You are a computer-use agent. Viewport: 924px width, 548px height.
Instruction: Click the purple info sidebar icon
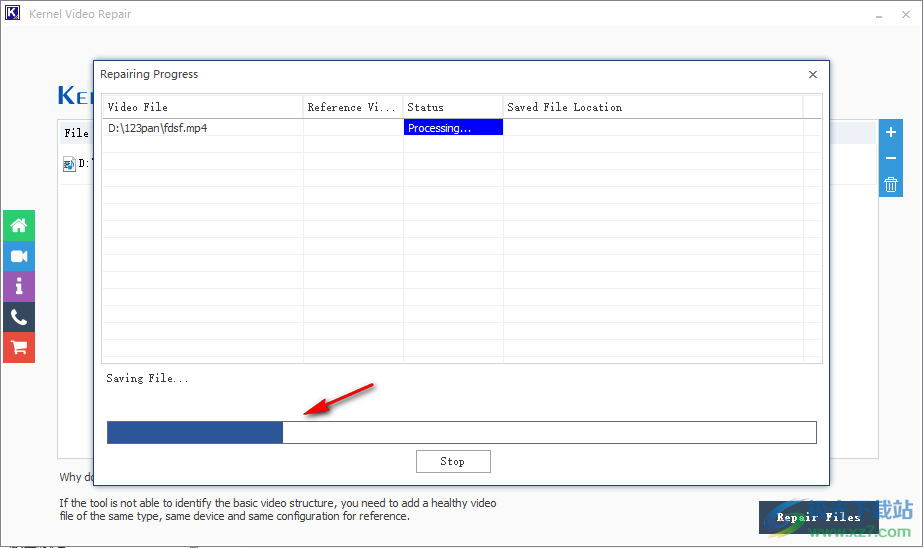click(x=18, y=287)
